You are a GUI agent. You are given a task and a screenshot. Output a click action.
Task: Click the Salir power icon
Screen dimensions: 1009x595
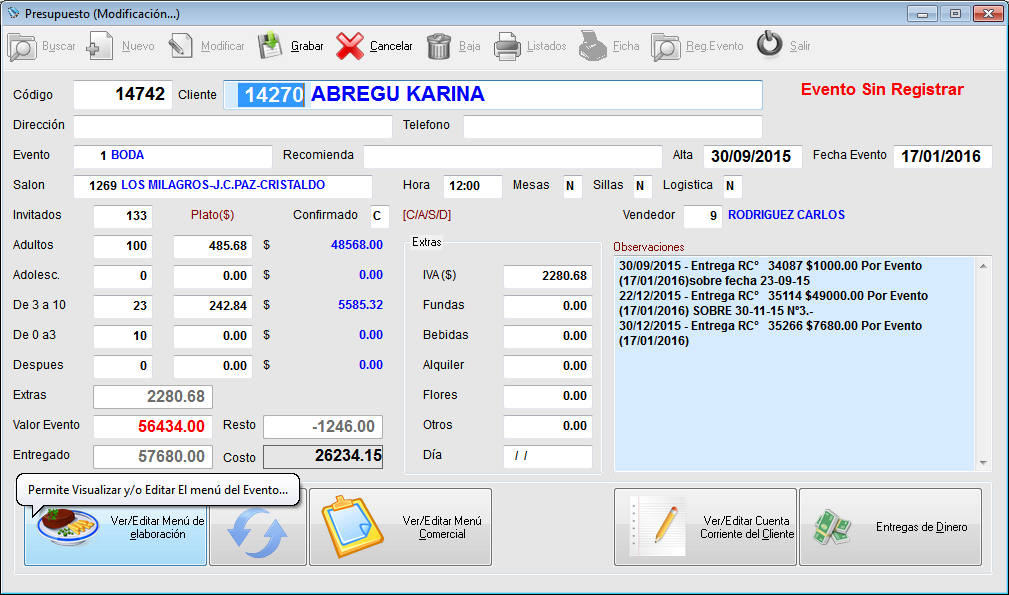click(769, 44)
